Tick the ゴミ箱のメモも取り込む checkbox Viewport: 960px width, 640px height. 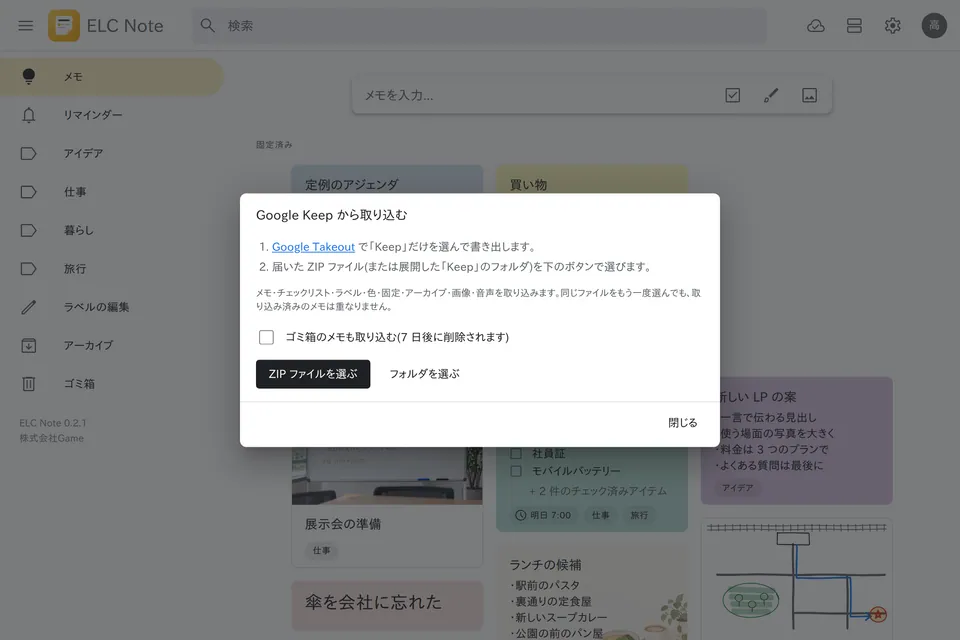pyautogui.click(x=266, y=337)
